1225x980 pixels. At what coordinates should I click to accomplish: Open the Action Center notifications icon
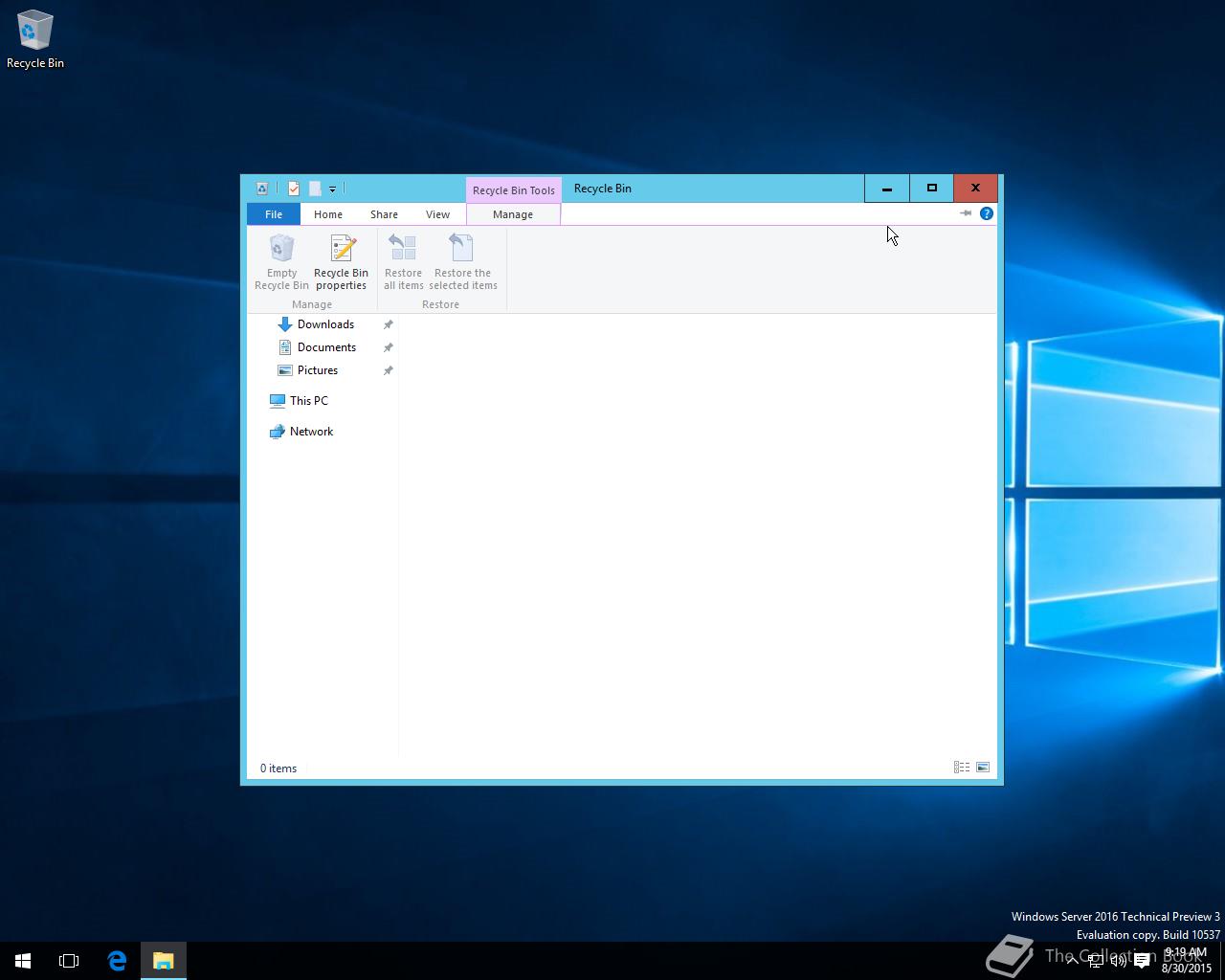1142,961
